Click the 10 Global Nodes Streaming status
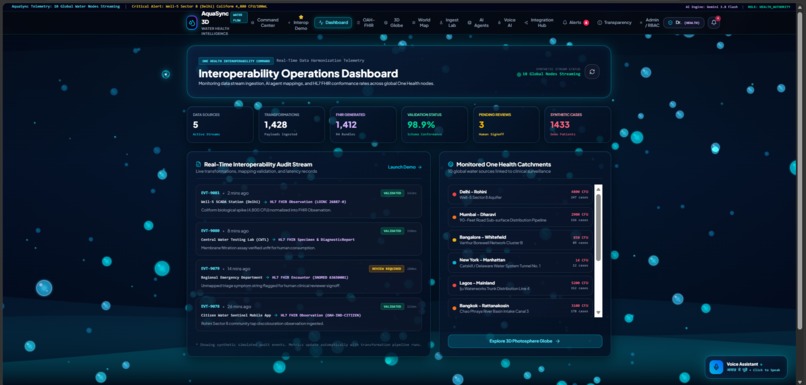The height and width of the screenshot is (385, 806). pos(548,74)
